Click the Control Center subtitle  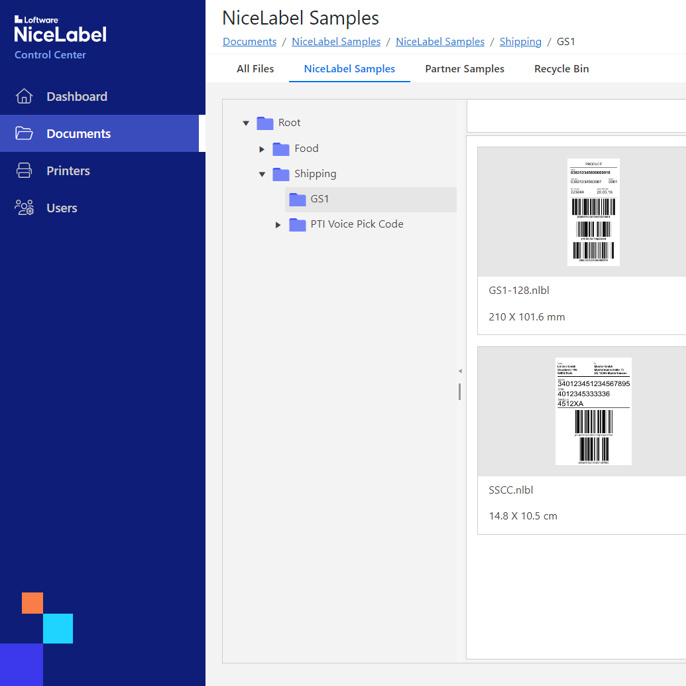(x=50, y=55)
